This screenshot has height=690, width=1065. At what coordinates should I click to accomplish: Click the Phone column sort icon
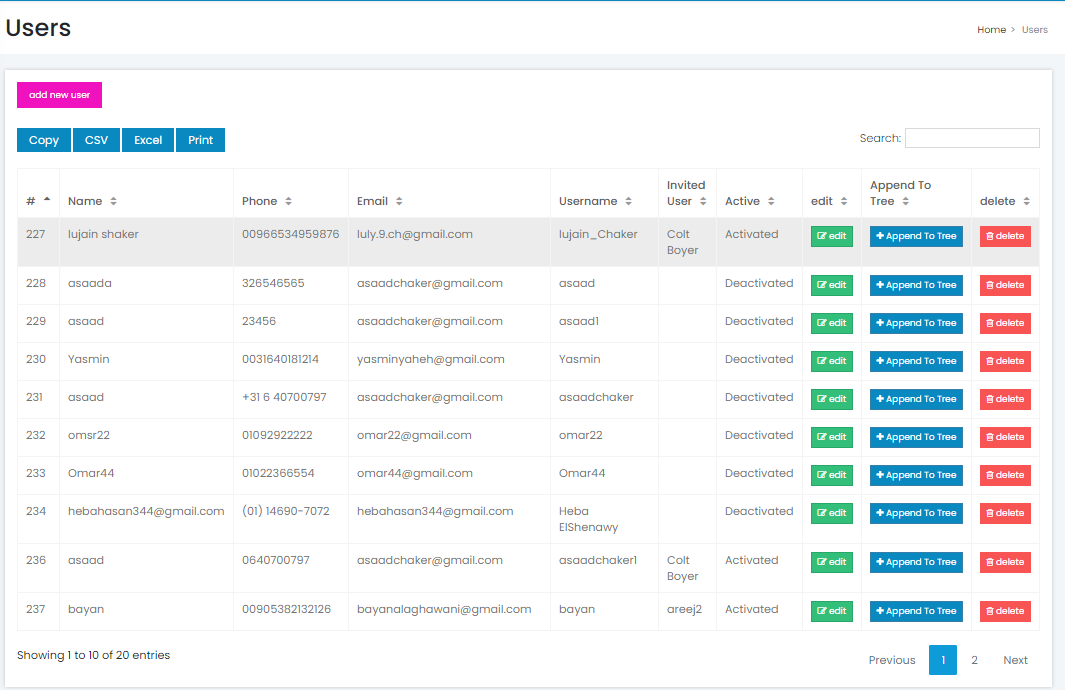click(288, 201)
